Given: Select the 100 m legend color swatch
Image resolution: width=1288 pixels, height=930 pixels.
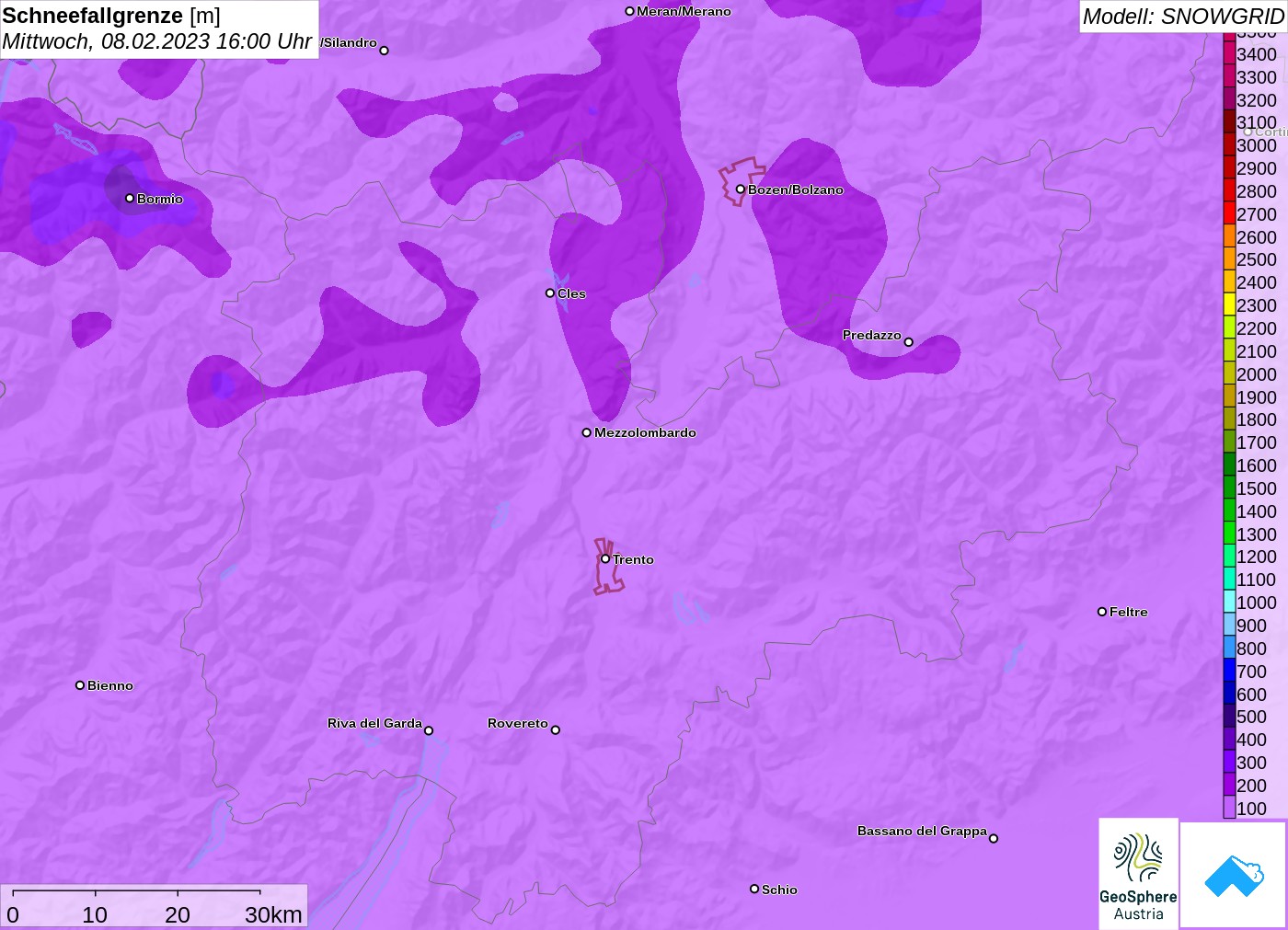Looking at the screenshot, I should point(1229,808).
